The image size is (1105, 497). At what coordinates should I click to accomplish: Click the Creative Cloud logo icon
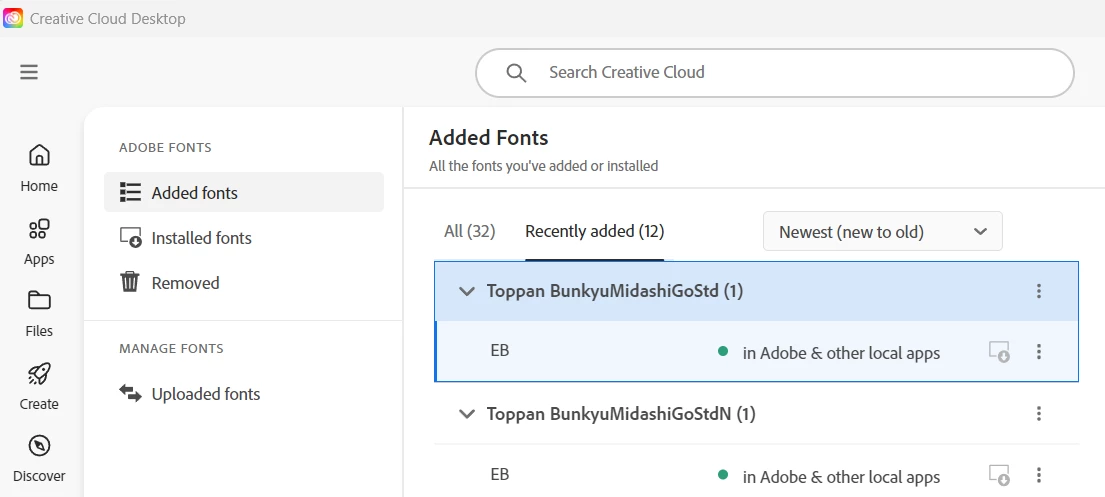tap(13, 18)
